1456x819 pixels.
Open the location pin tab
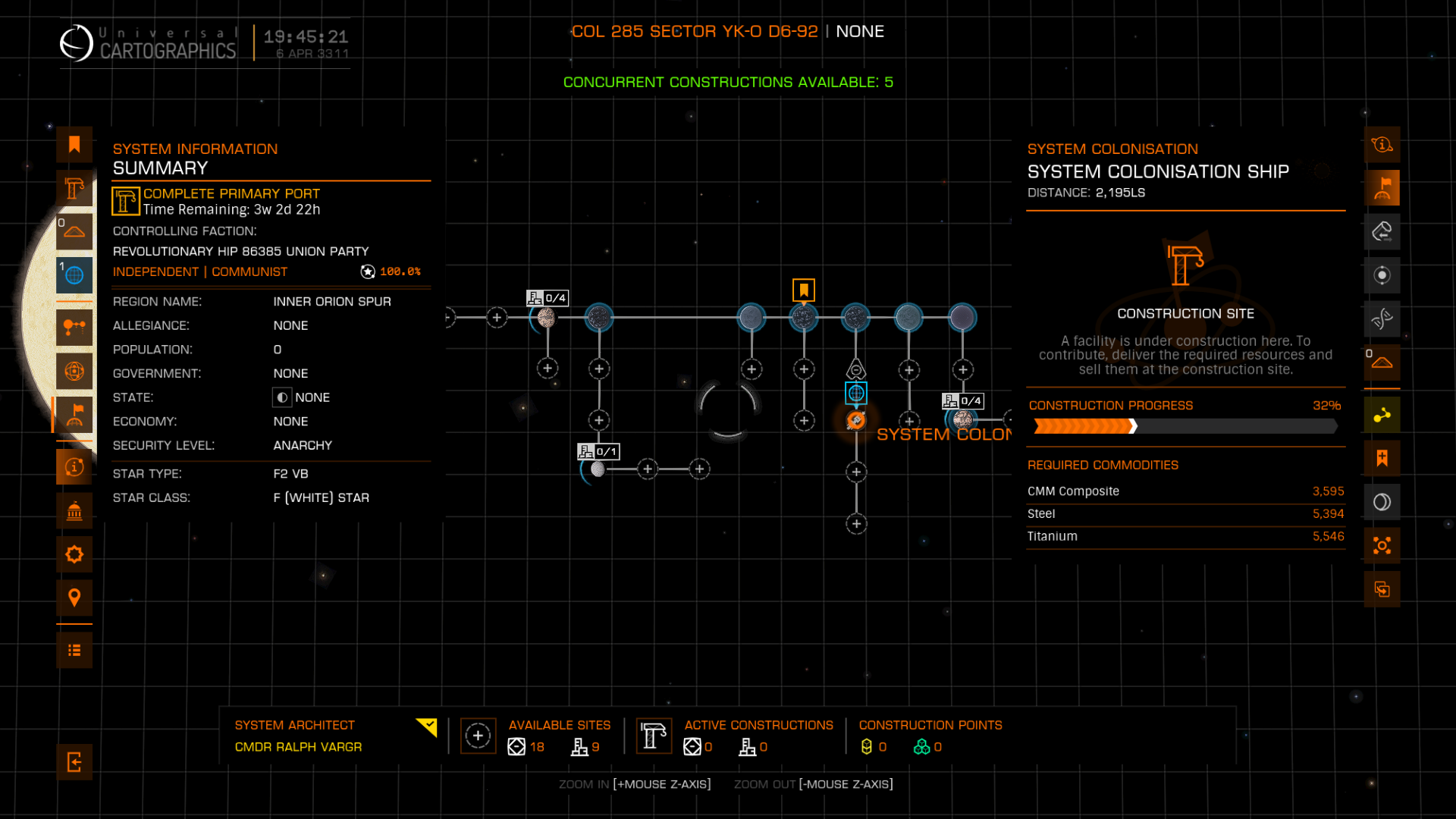[x=74, y=598]
